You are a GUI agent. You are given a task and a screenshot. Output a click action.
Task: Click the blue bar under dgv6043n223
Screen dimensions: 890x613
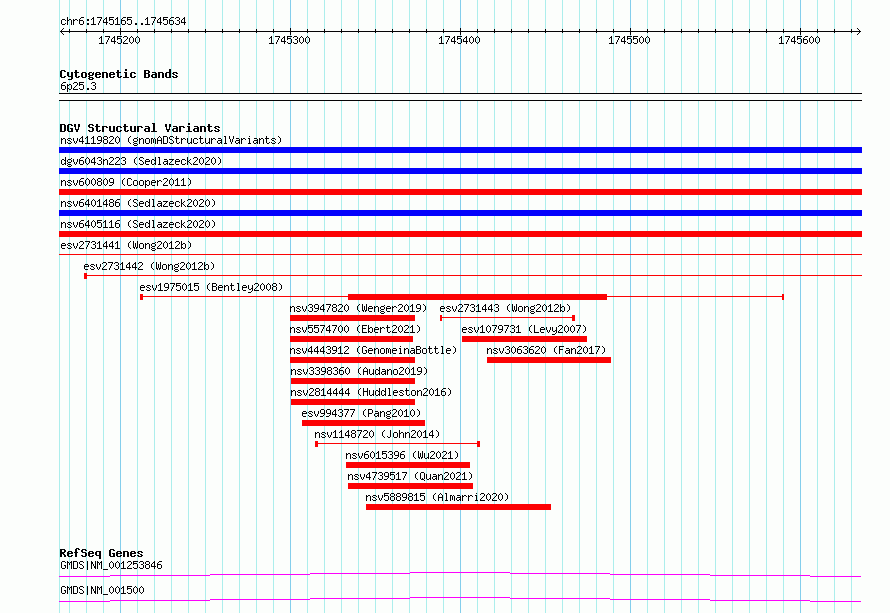click(x=460, y=171)
